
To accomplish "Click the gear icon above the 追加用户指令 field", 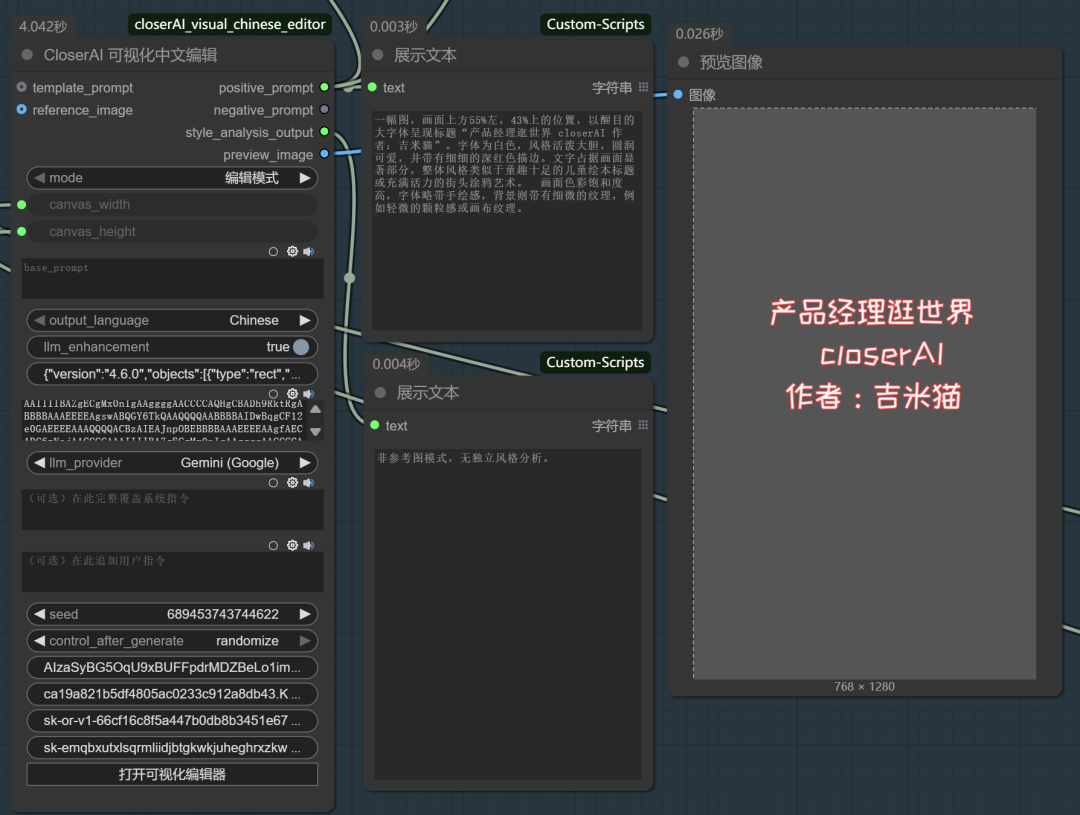I will [292, 545].
